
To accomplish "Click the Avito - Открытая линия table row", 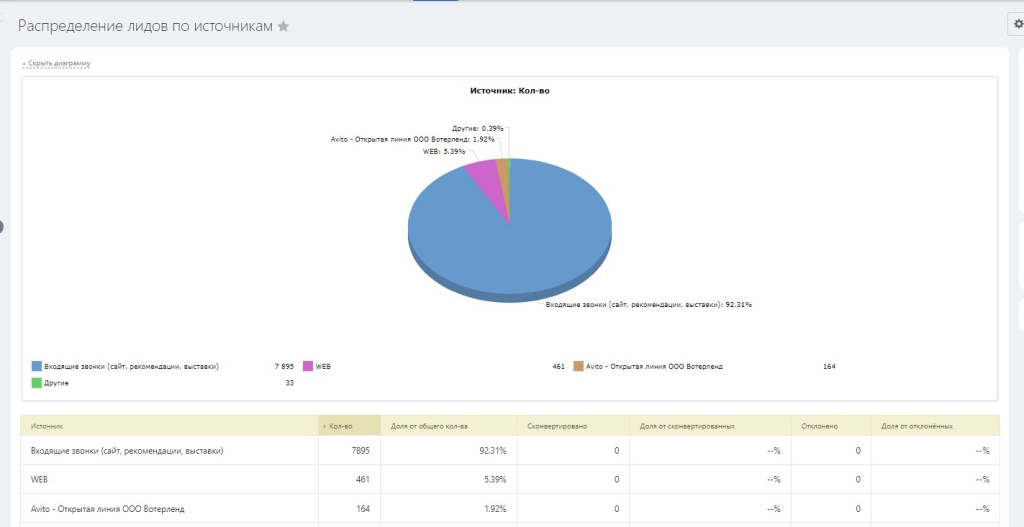I will [107, 509].
